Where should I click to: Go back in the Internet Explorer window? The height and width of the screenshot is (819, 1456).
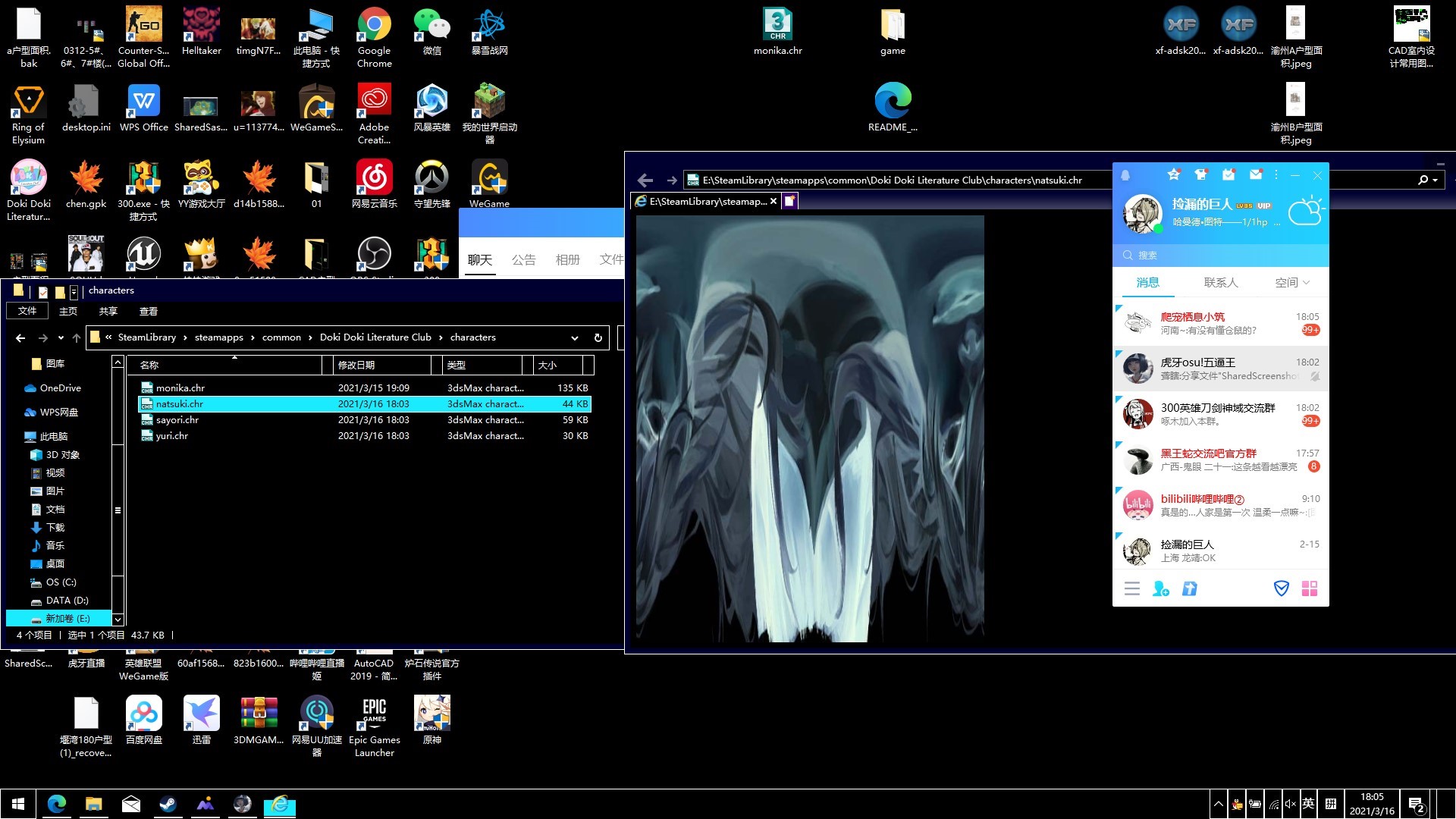click(x=645, y=180)
